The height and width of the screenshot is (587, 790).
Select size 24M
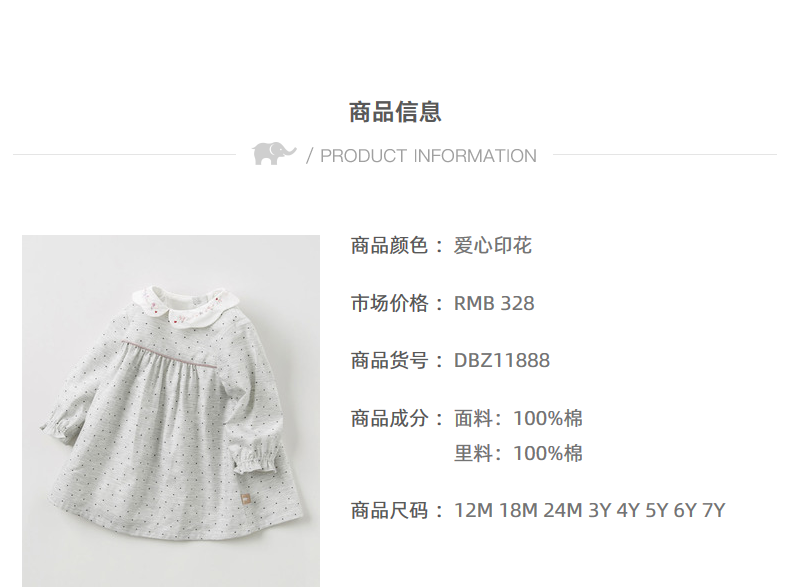pyautogui.click(x=563, y=510)
